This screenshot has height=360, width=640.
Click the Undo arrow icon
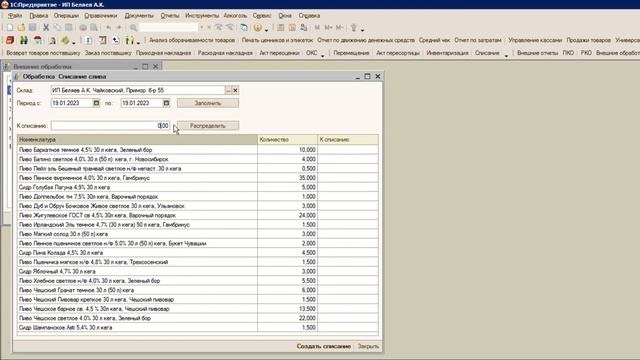point(108,28)
